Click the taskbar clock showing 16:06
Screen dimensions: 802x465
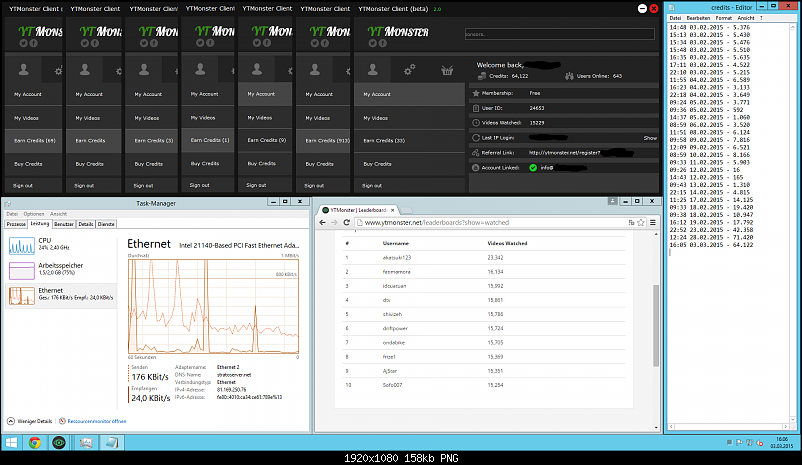coord(782,442)
